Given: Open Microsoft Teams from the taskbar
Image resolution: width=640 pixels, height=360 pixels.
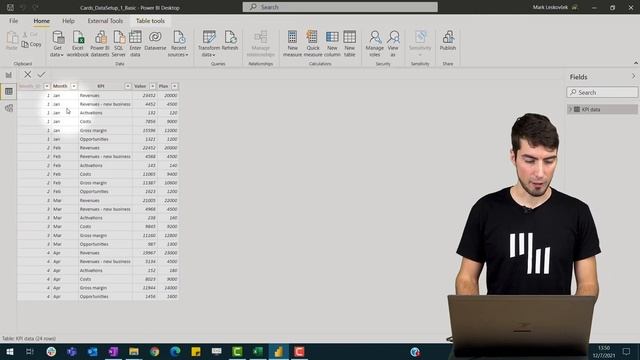Looking at the screenshot, I should point(72,351).
